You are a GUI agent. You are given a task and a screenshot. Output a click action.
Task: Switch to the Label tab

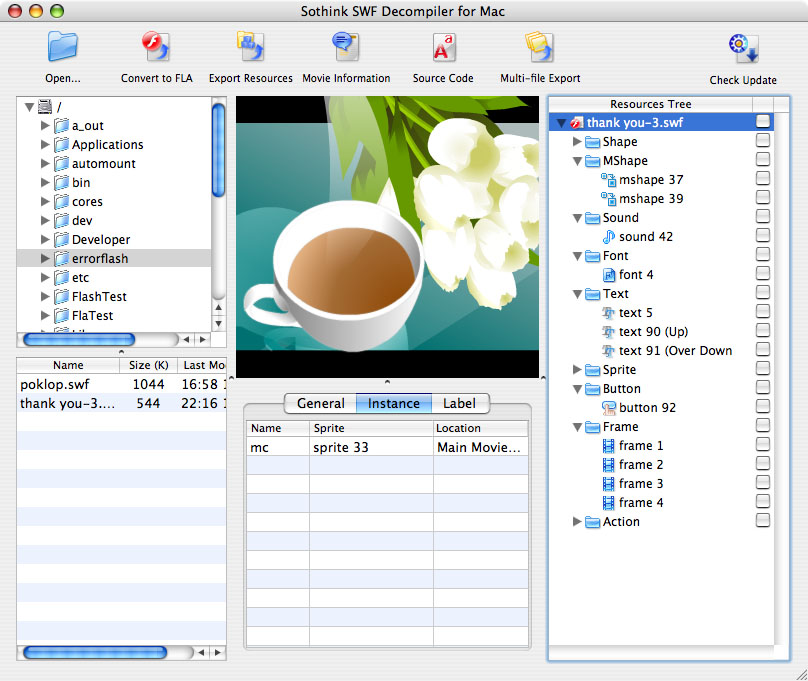click(460, 403)
